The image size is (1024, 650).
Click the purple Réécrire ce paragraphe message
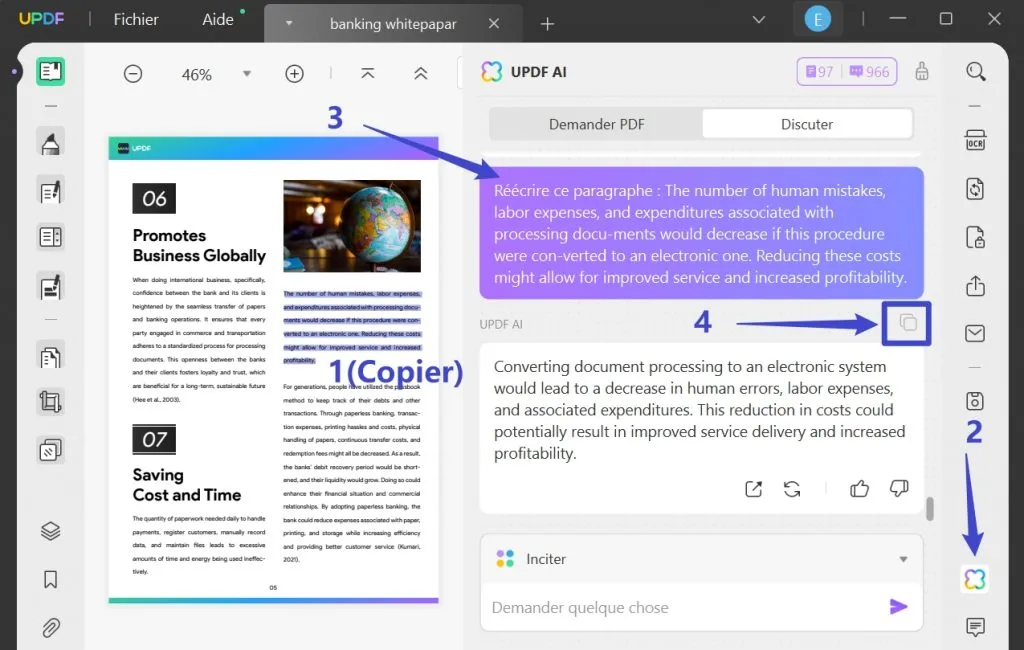coord(701,233)
